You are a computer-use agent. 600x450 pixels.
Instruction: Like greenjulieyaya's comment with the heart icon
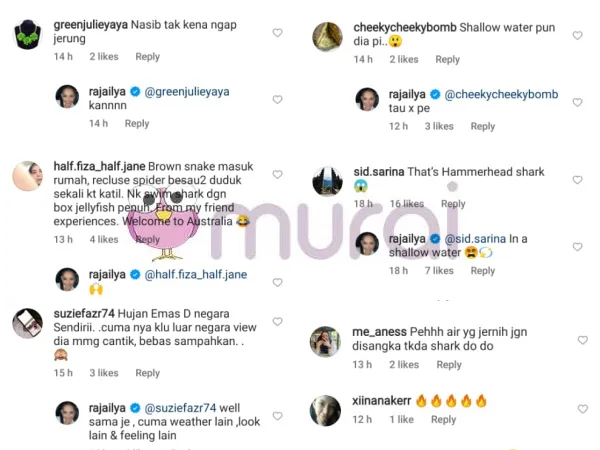[x=277, y=33]
